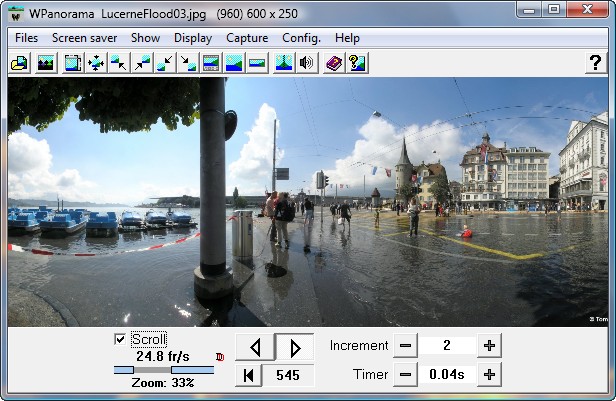The image size is (616, 401).
Task: Open the purple help book icon
Action: (334, 63)
